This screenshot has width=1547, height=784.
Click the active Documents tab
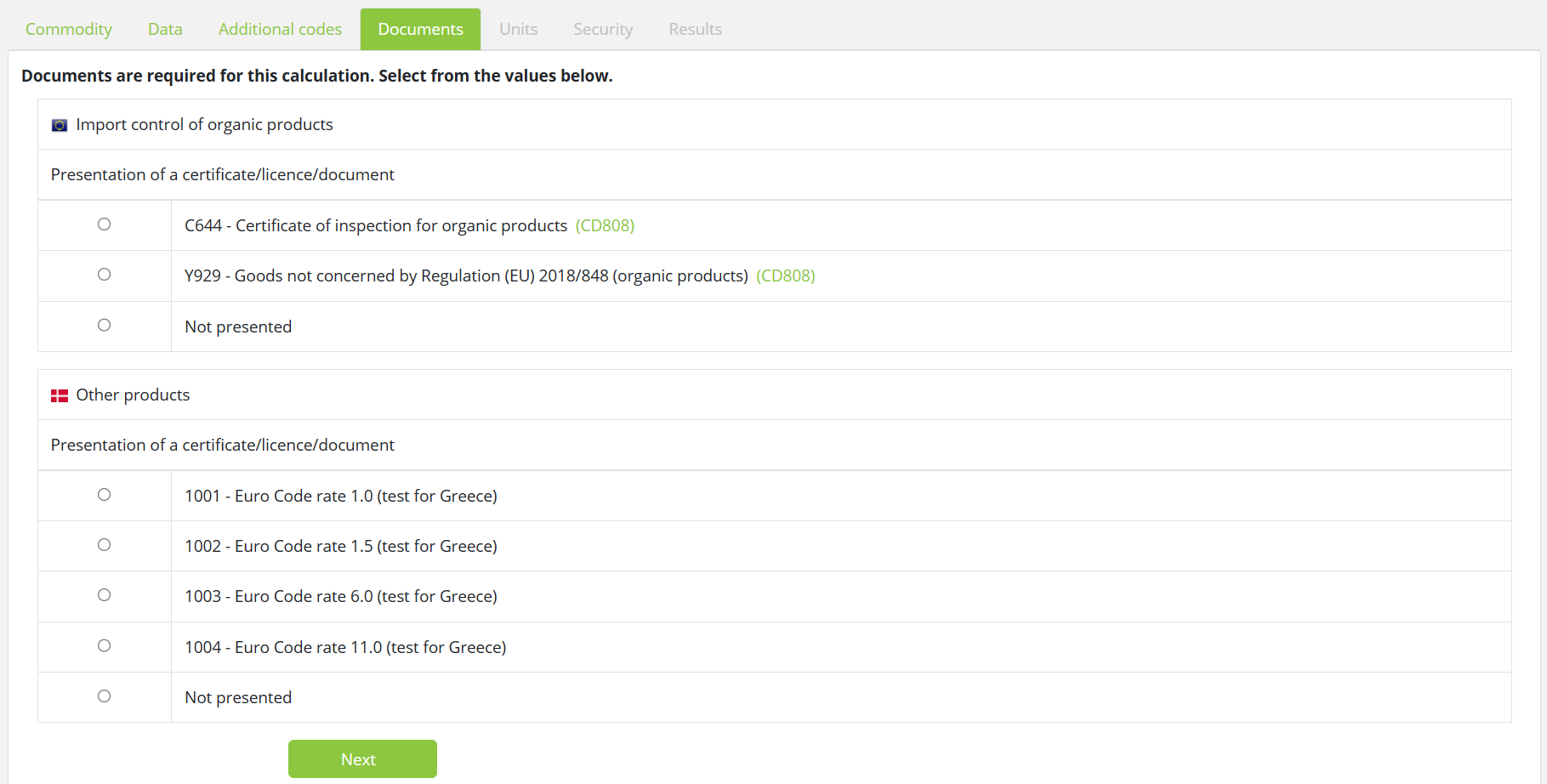(x=420, y=29)
